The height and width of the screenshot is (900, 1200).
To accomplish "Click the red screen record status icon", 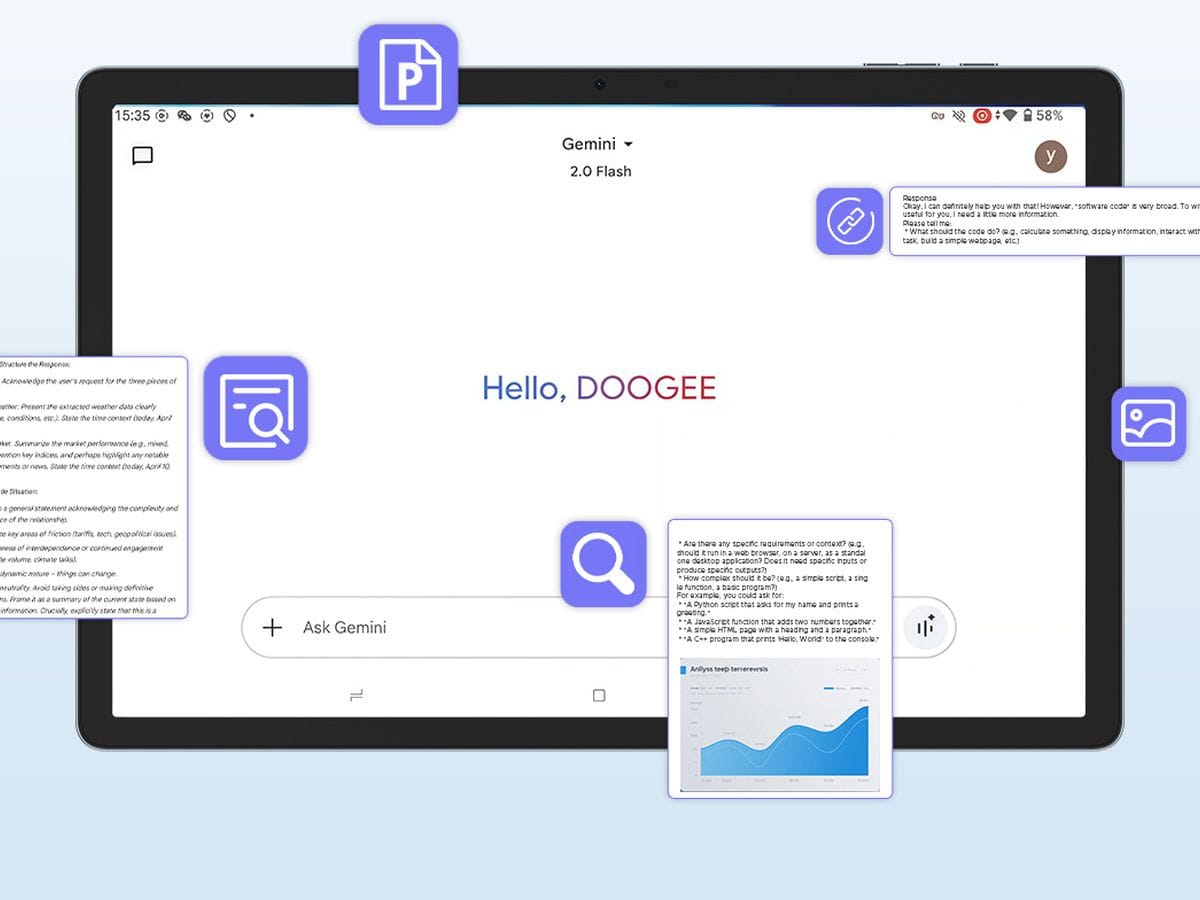I will tap(982, 116).
